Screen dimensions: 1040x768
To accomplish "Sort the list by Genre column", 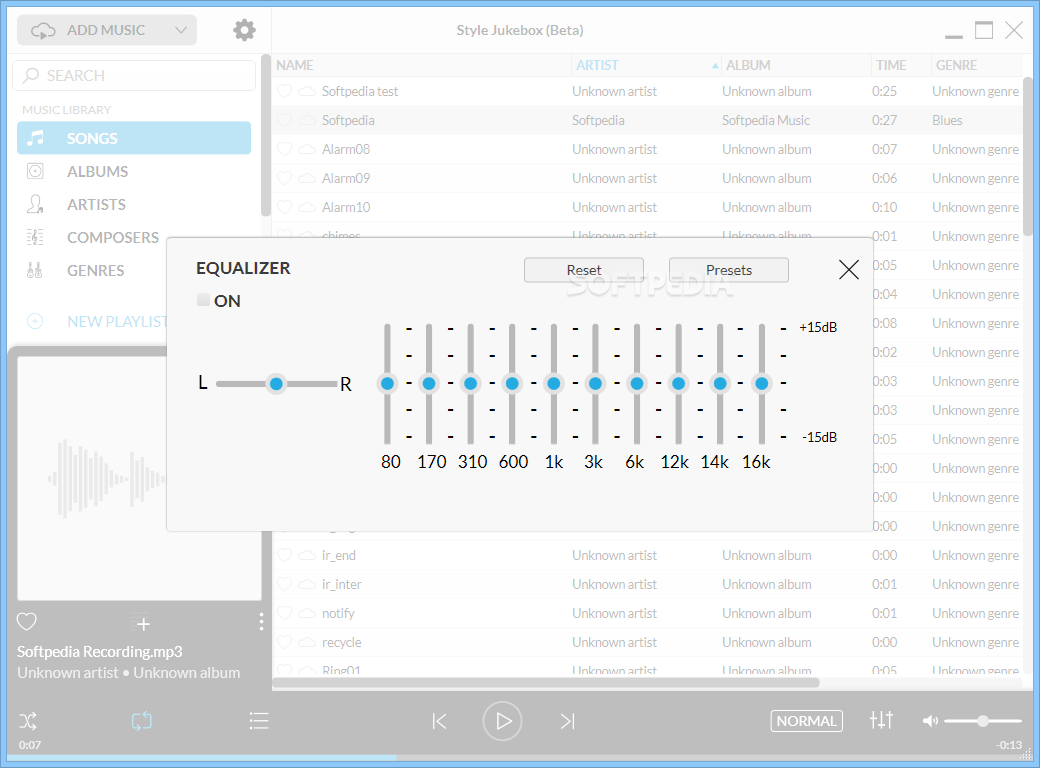I will click(956, 65).
